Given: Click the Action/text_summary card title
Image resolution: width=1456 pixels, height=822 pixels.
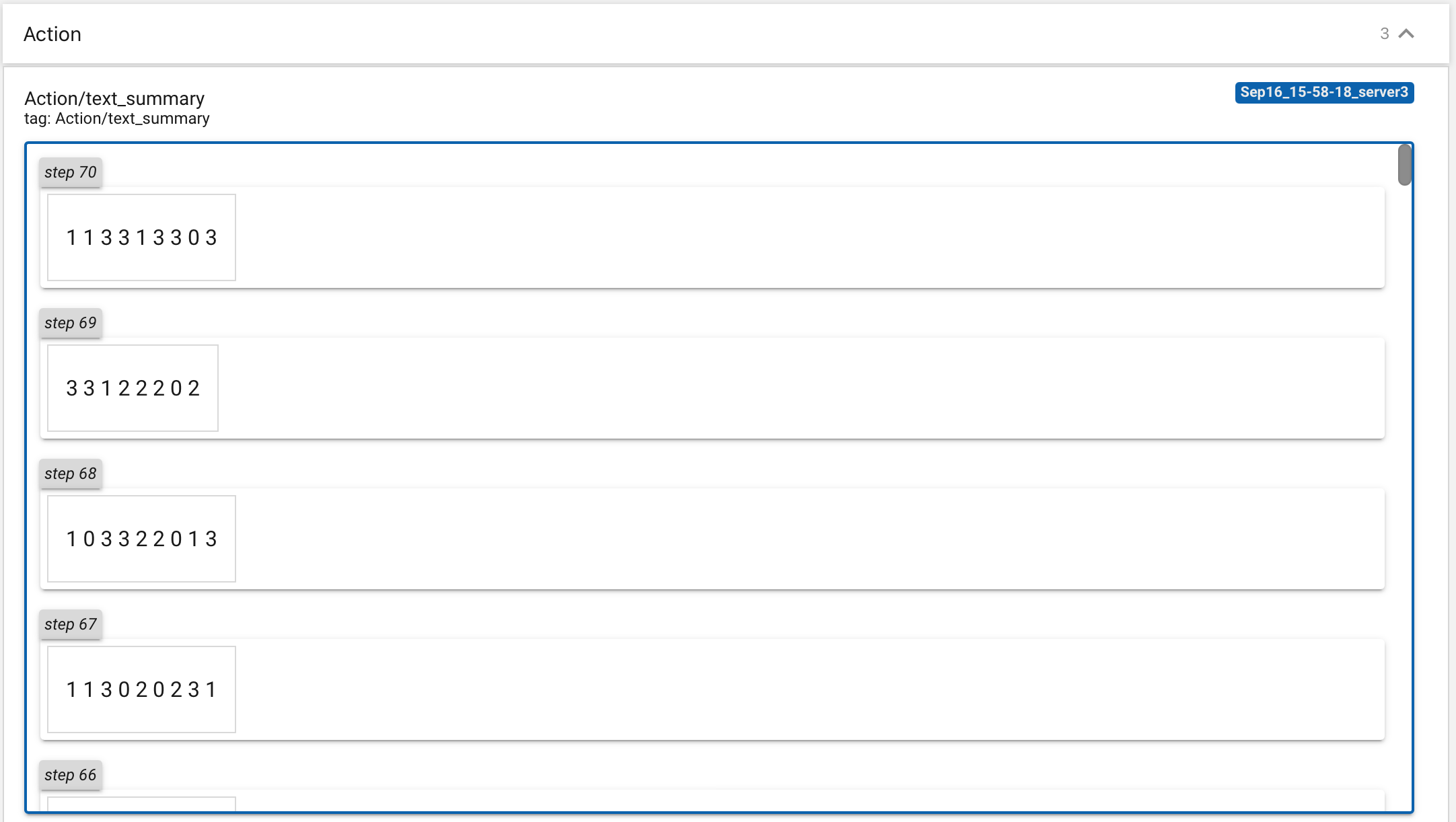Looking at the screenshot, I should coord(114,98).
